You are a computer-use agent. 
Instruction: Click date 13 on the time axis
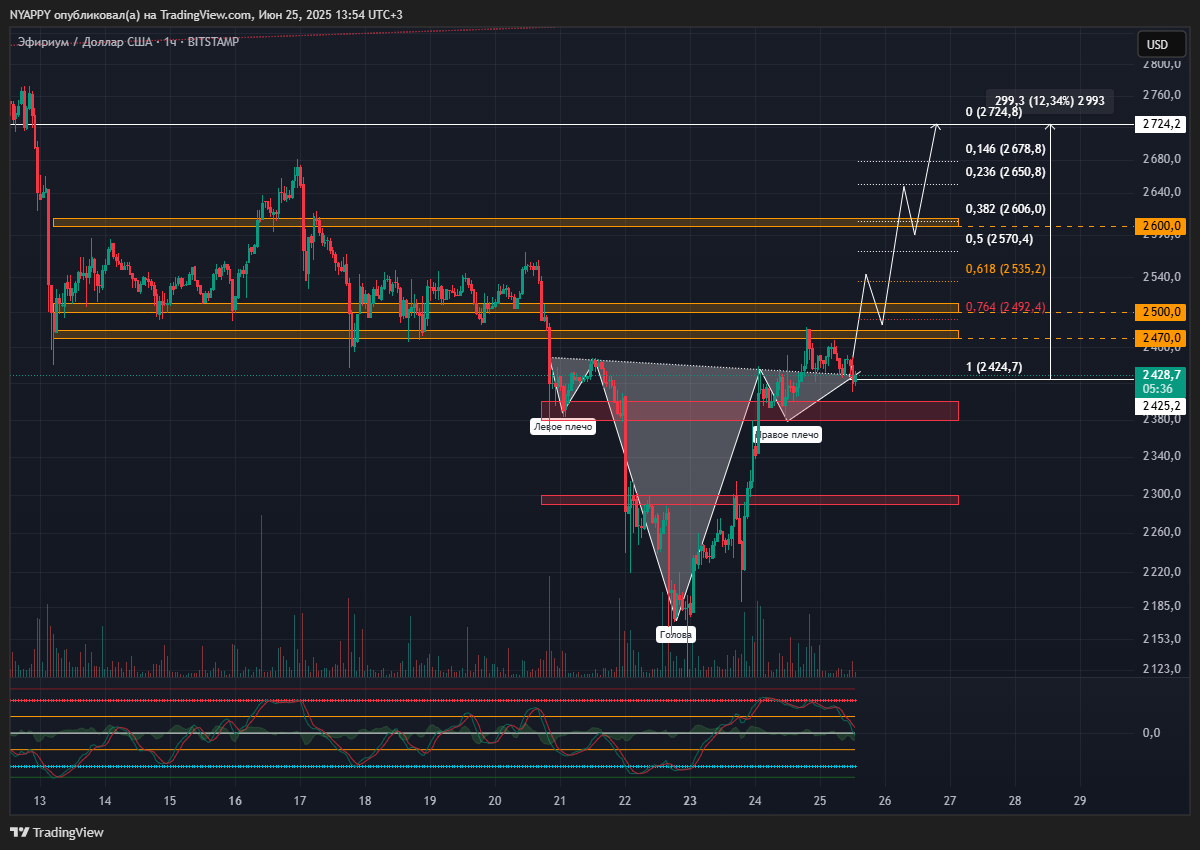(40, 801)
